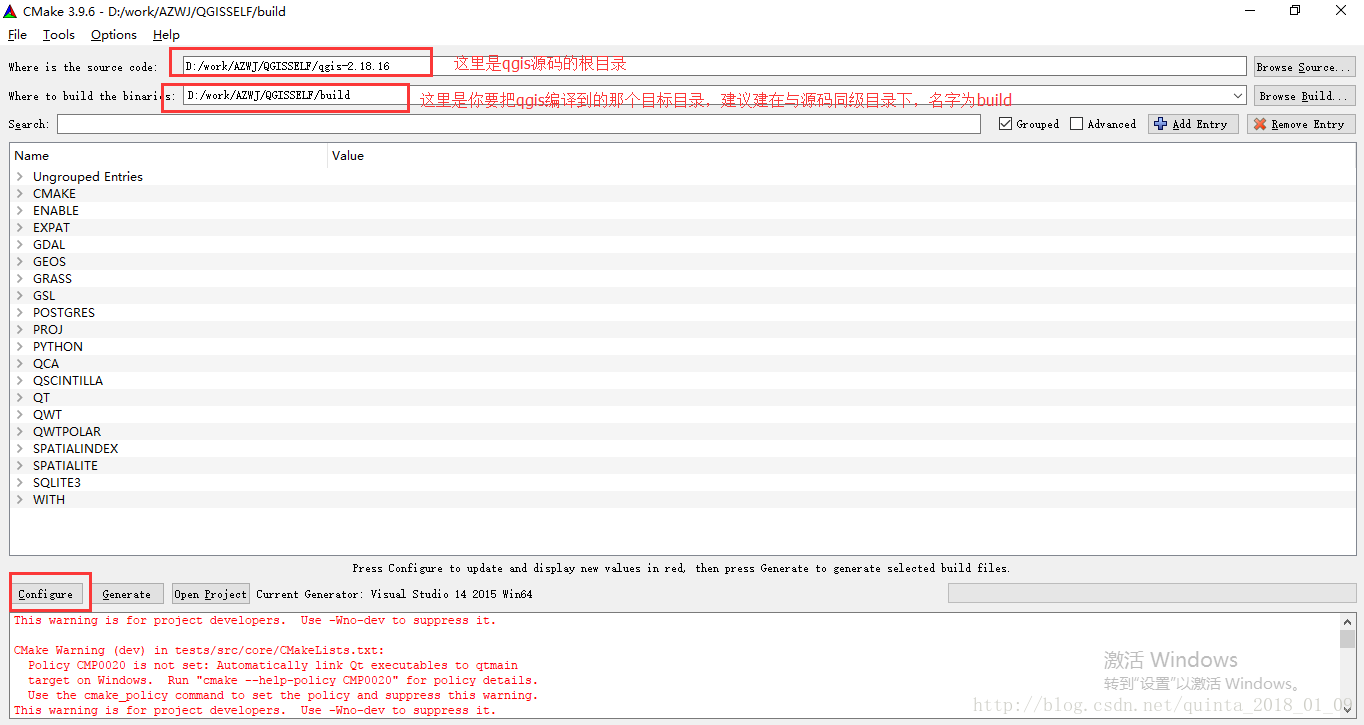1364x725 pixels.
Task: Open the Tools menu
Action: [x=59, y=35]
